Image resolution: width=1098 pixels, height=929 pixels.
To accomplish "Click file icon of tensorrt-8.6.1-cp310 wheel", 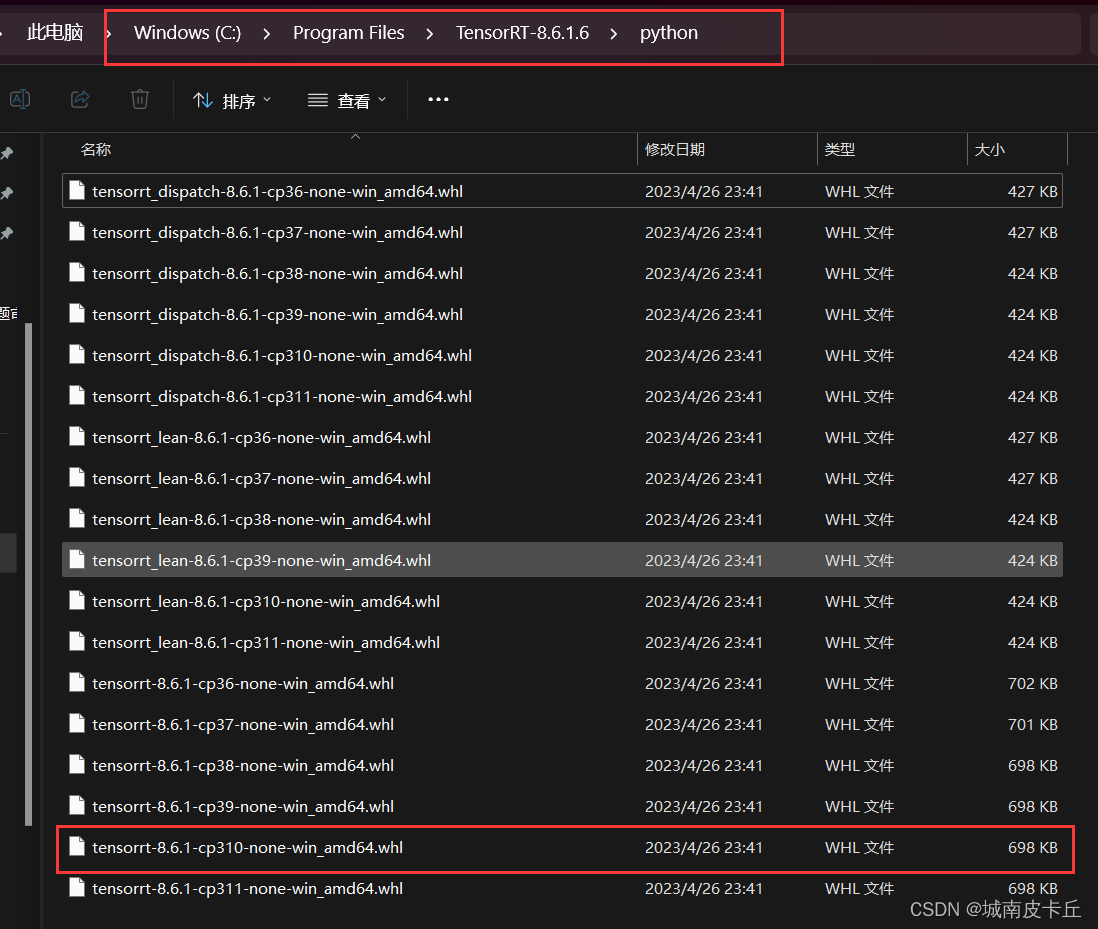I will coord(77,846).
